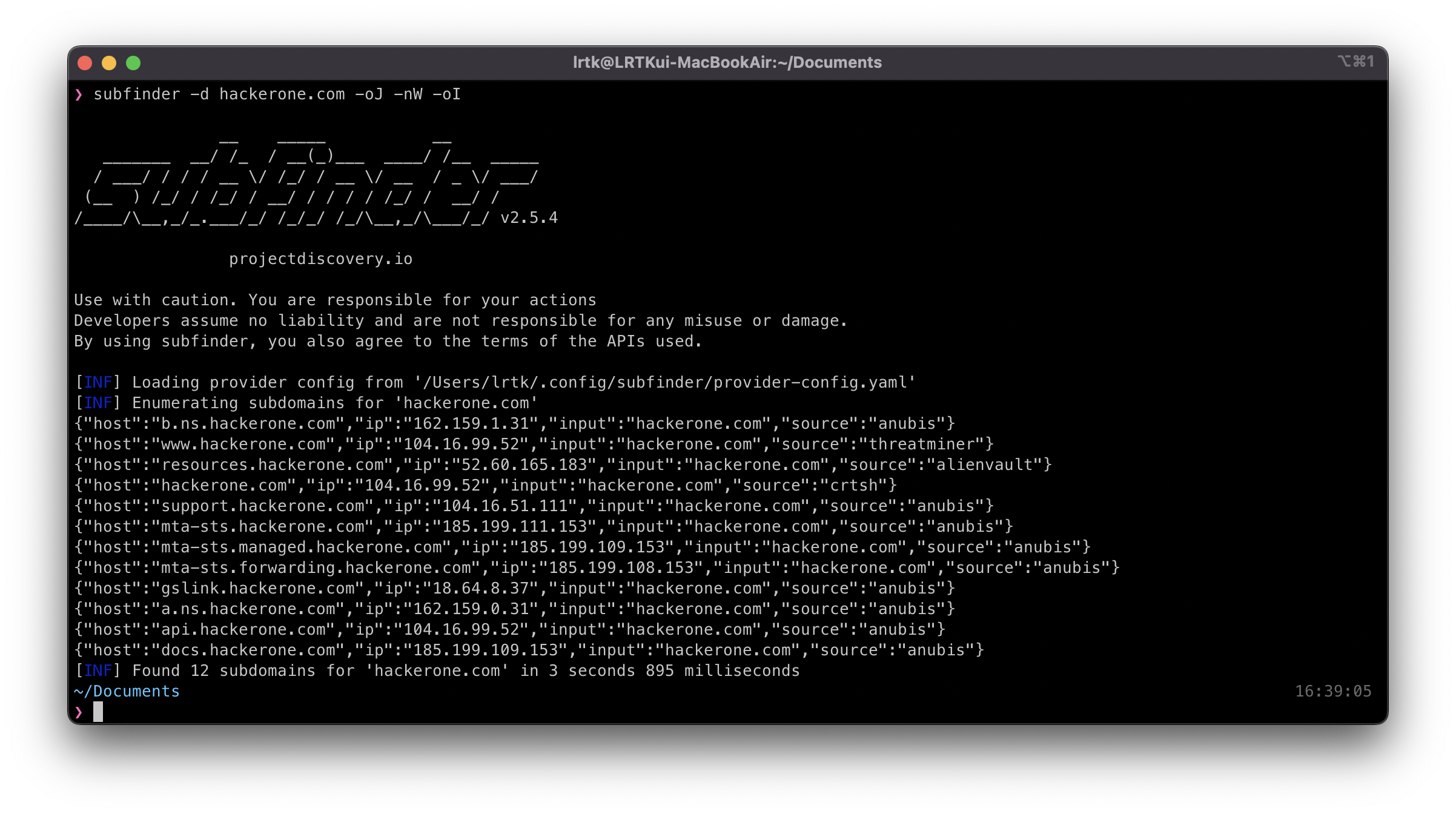
Task: Click the api.hackerone.com result line
Action: click(x=509, y=630)
